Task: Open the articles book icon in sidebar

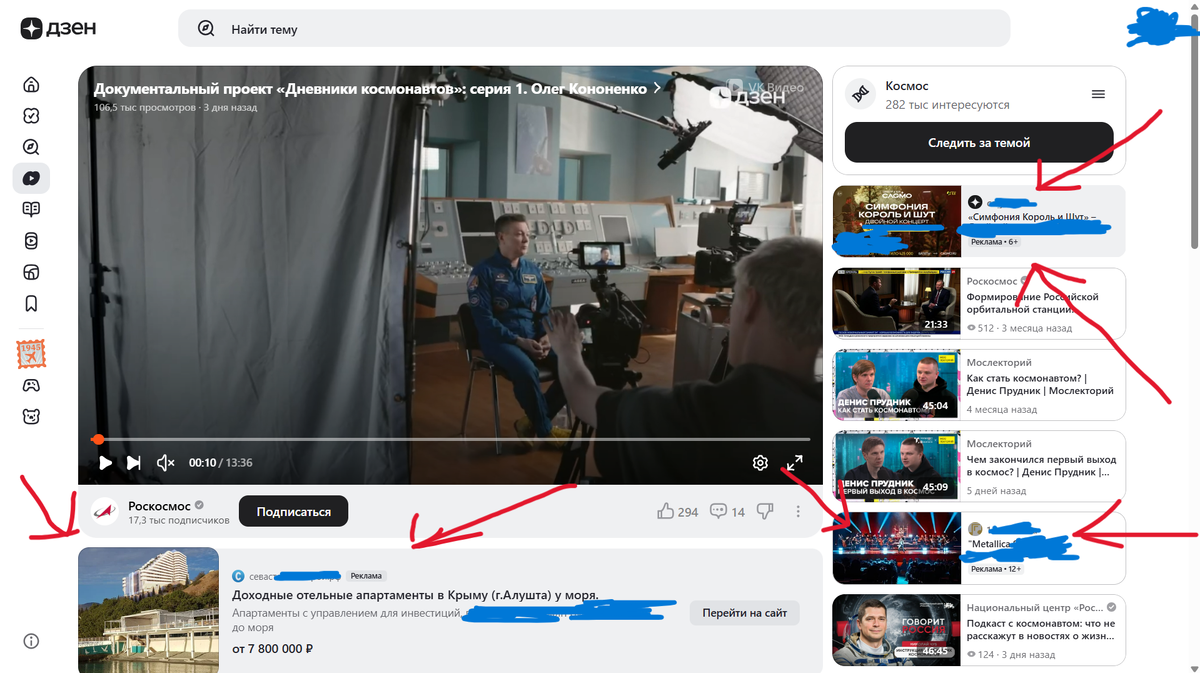Action: click(x=31, y=209)
